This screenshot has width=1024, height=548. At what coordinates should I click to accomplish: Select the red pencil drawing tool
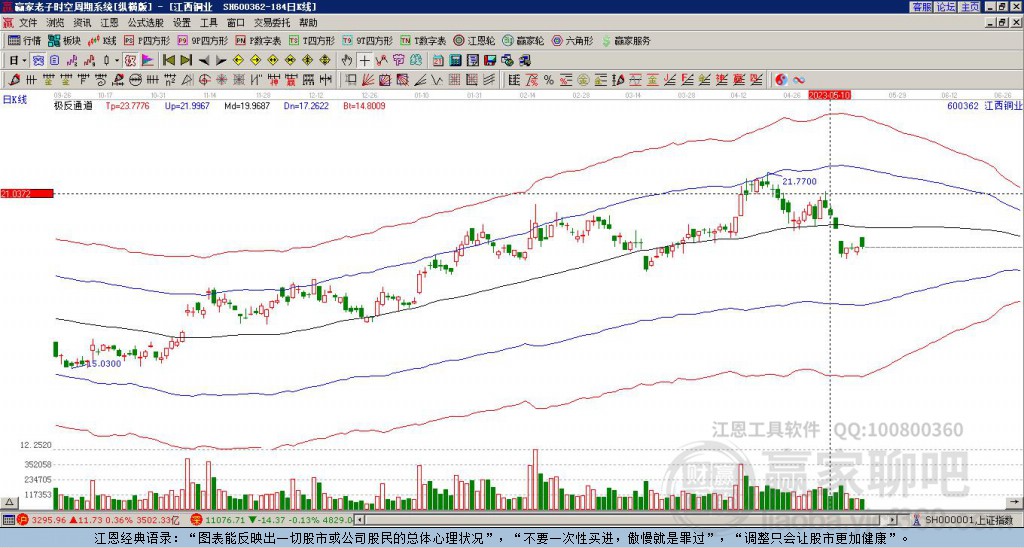(13, 80)
